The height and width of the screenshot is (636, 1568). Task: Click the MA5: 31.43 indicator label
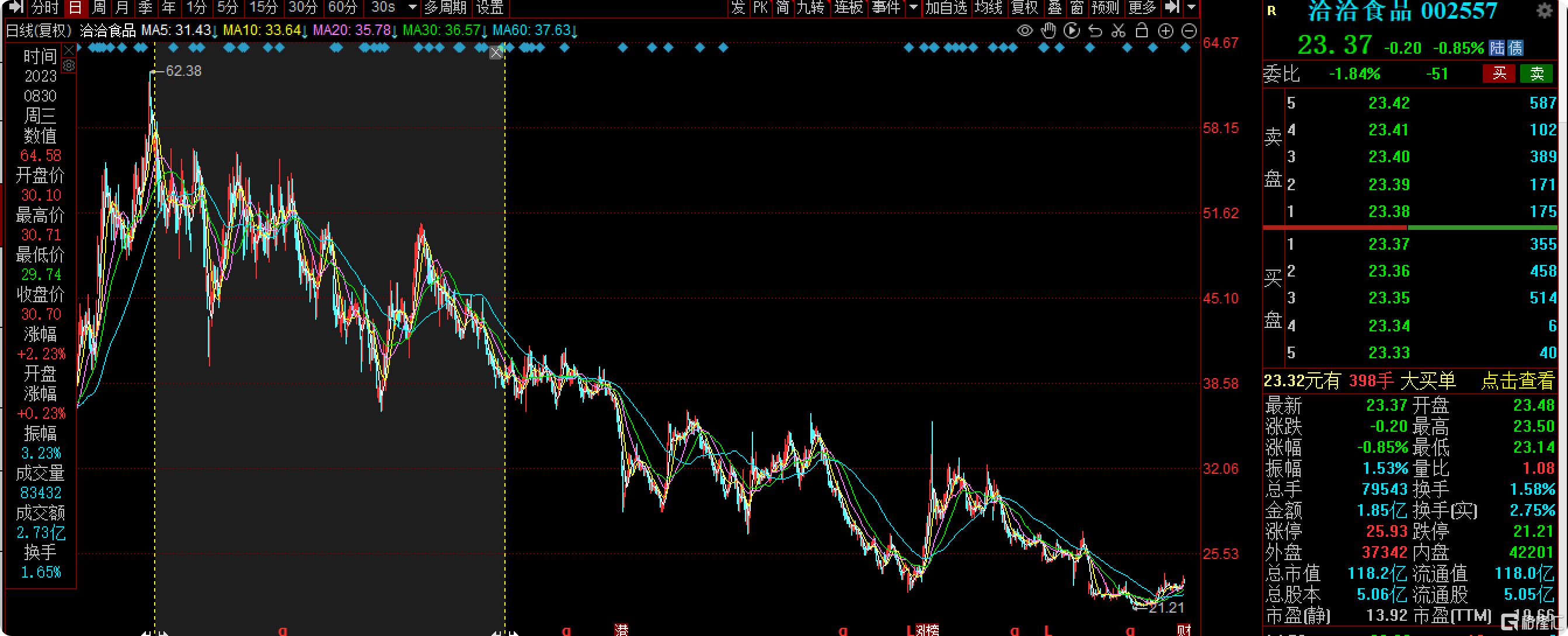coord(176,30)
